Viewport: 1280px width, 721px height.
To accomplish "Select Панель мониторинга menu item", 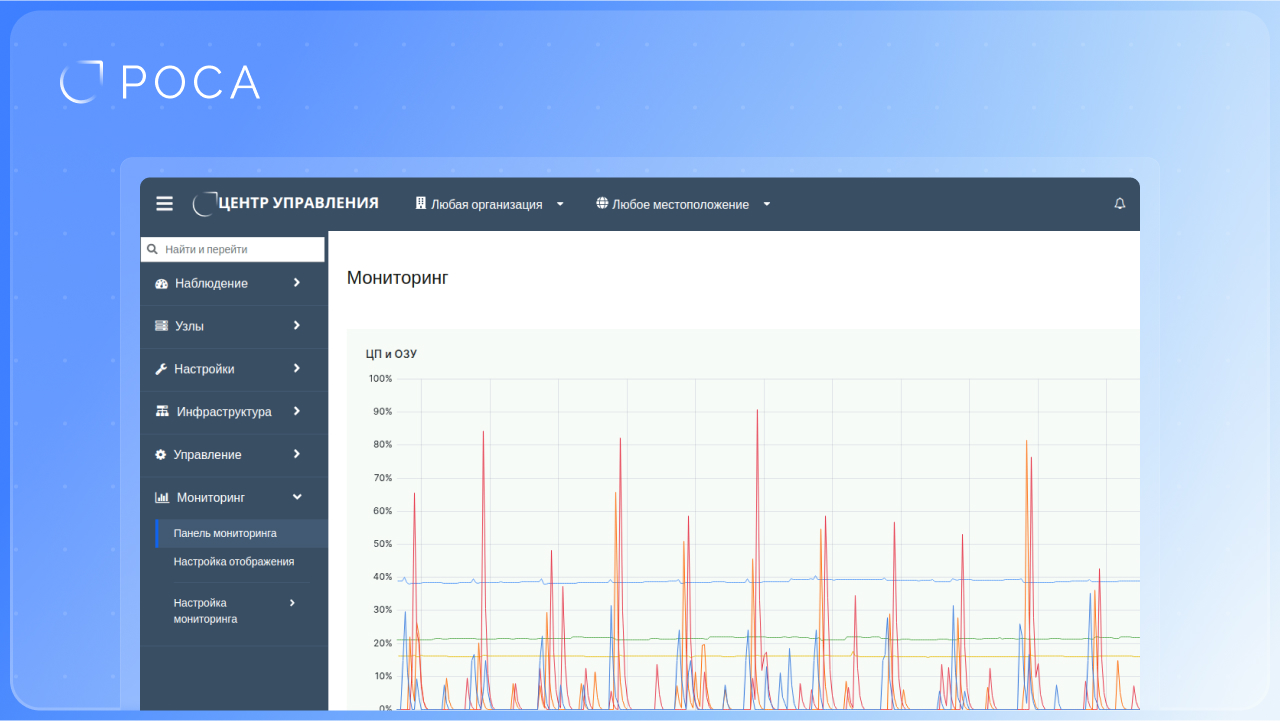I will pos(225,534).
